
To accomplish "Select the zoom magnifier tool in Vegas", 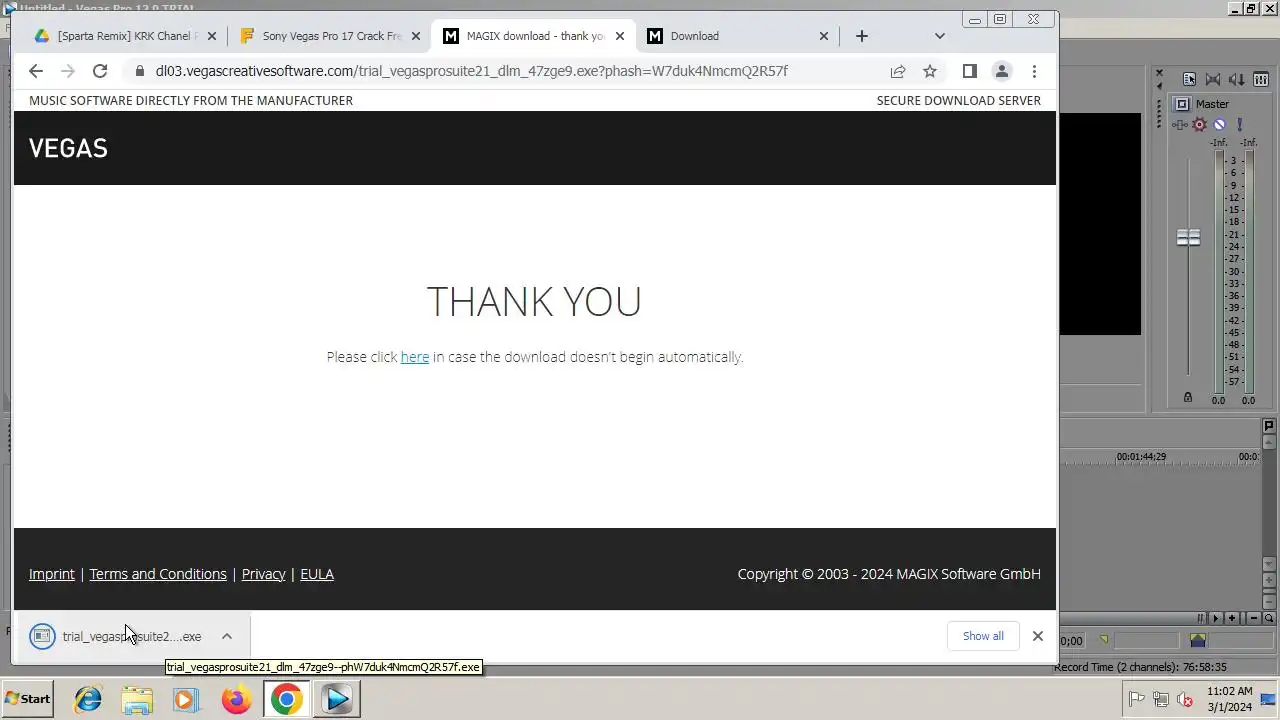I will (1269, 618).
